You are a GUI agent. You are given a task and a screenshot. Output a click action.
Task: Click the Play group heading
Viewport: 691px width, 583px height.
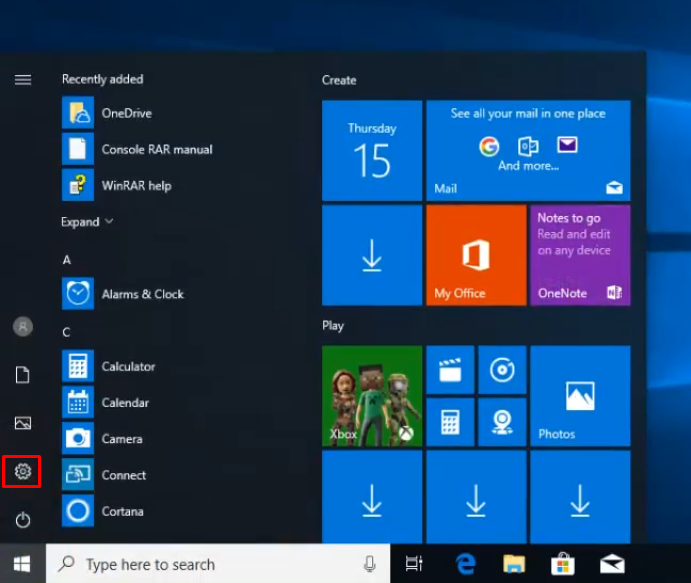click(333, 326)
